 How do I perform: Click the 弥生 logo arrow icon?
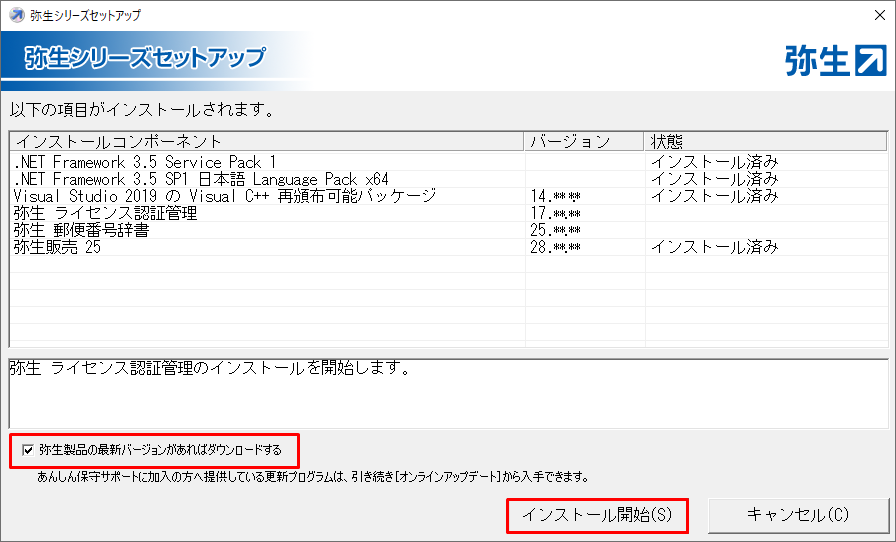click(870, 61)
